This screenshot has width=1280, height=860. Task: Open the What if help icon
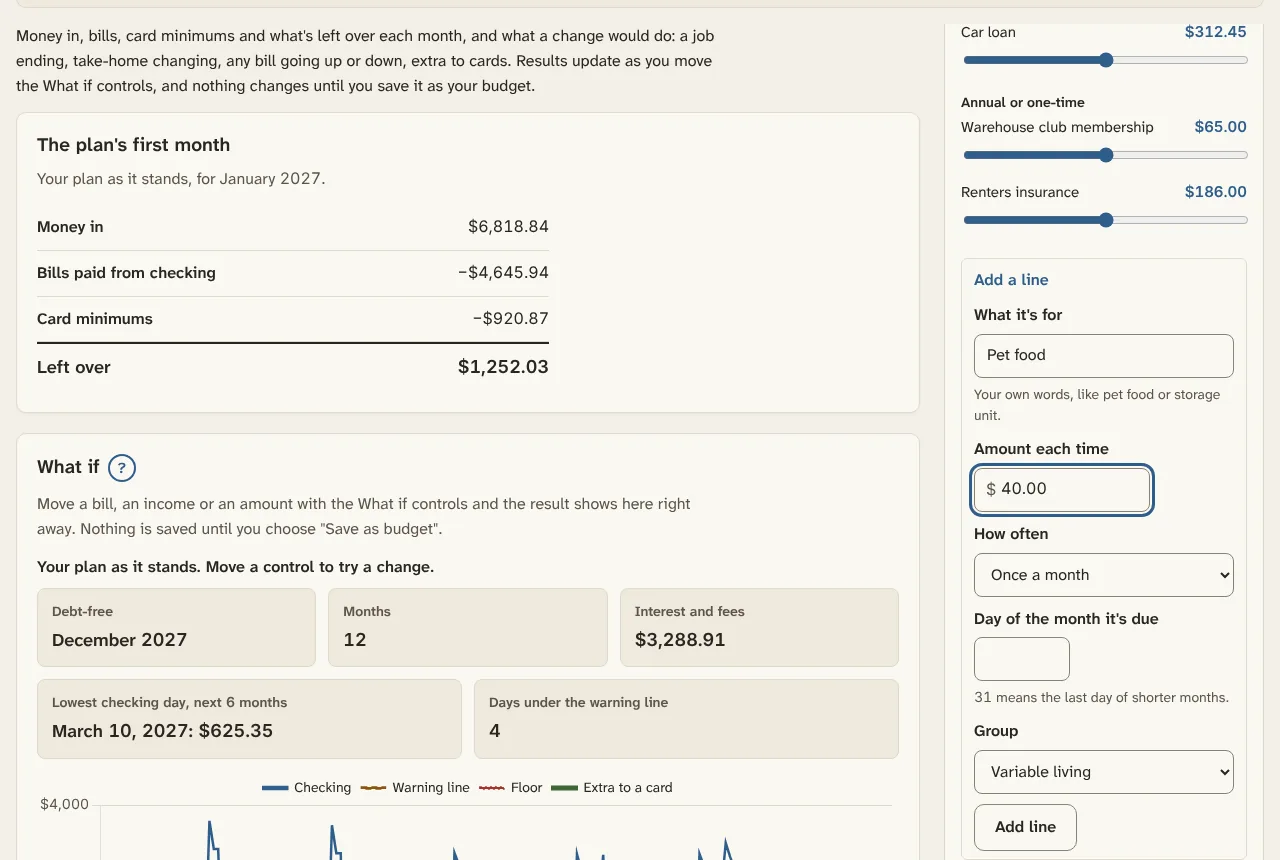(121, 467)
